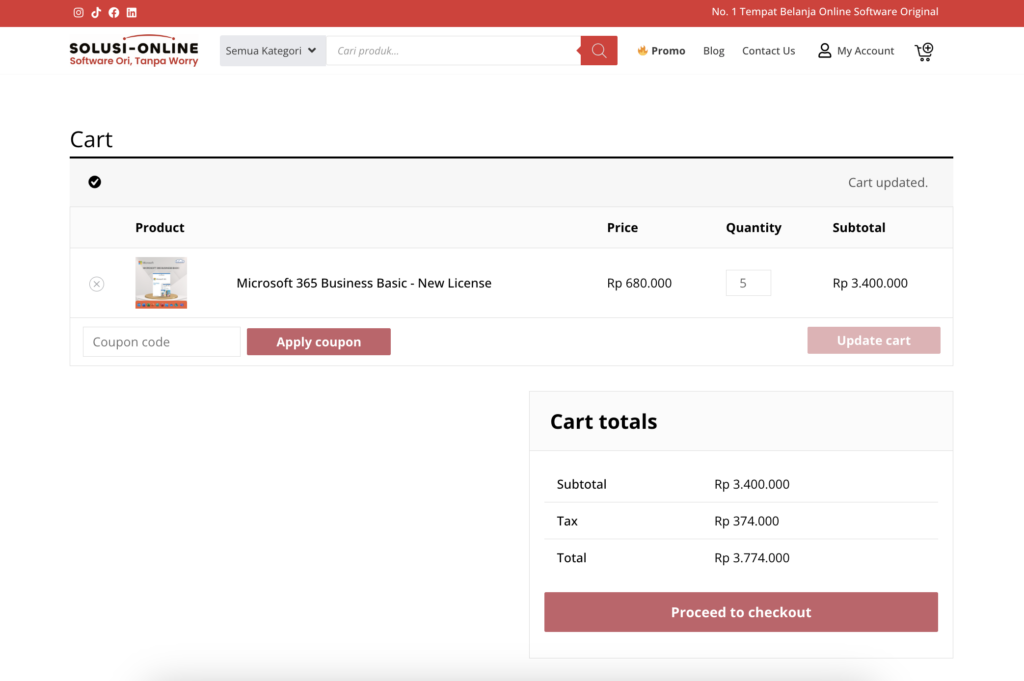Click the Rp 680.000 price text
This screenshot has width=1024, height=681.
[639, 283]
